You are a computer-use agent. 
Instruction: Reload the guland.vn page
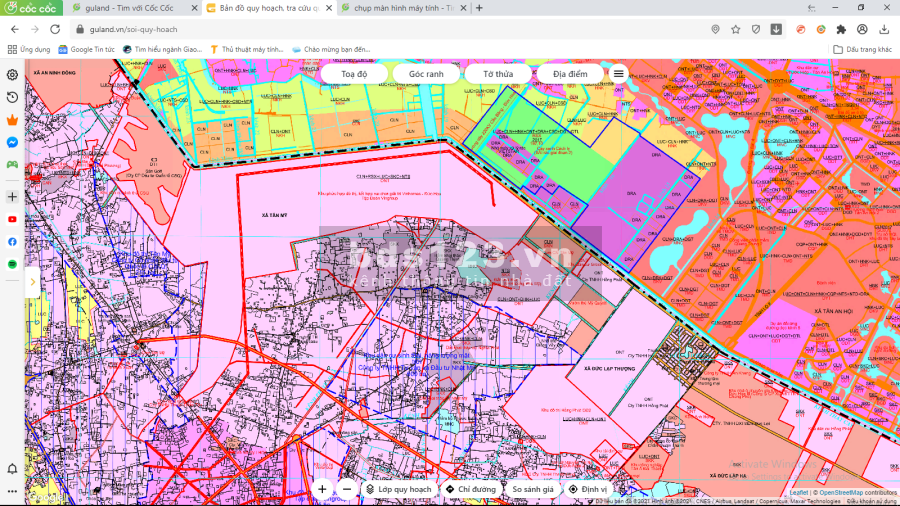55,29
